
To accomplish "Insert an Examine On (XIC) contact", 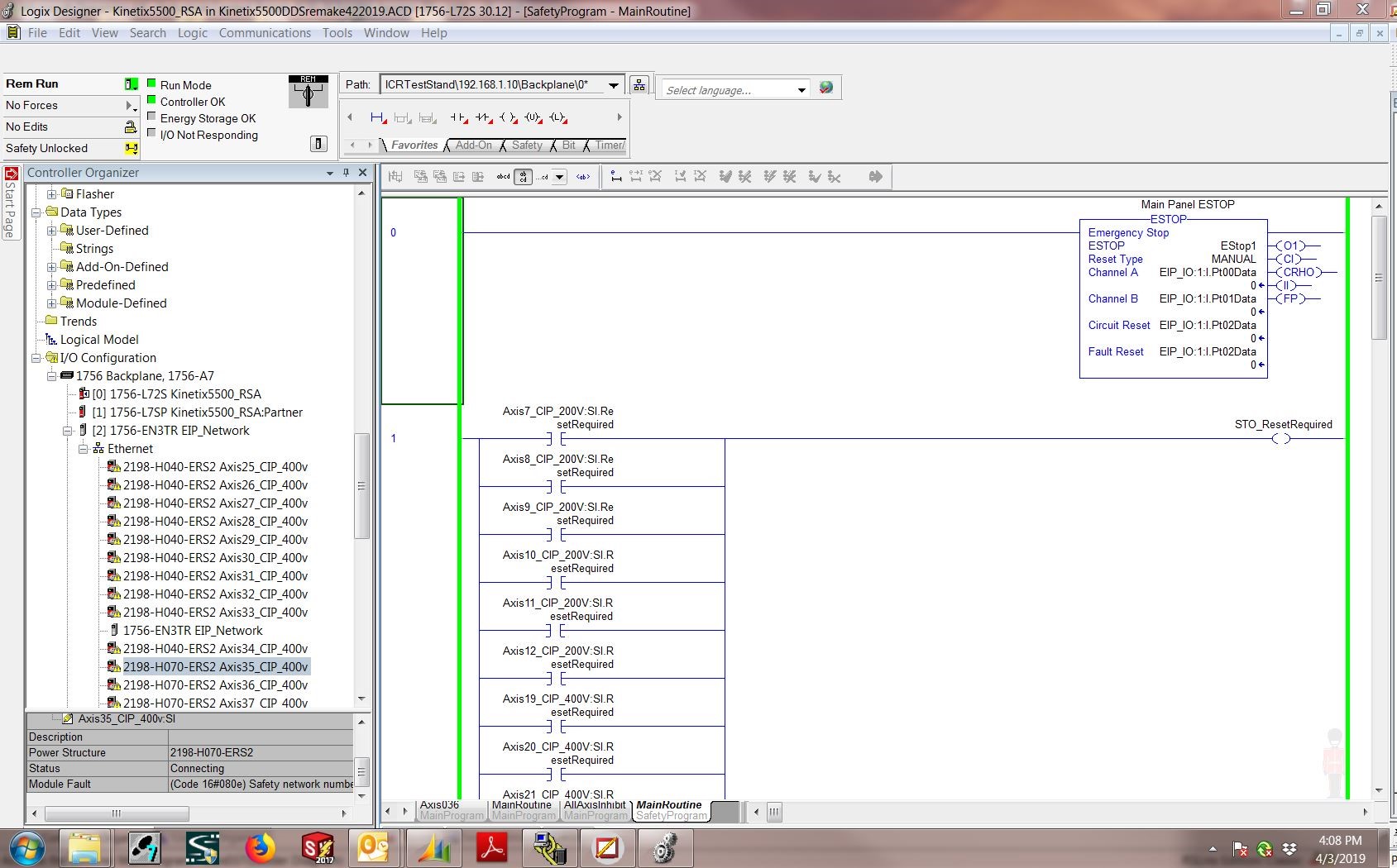I will 459,117.
